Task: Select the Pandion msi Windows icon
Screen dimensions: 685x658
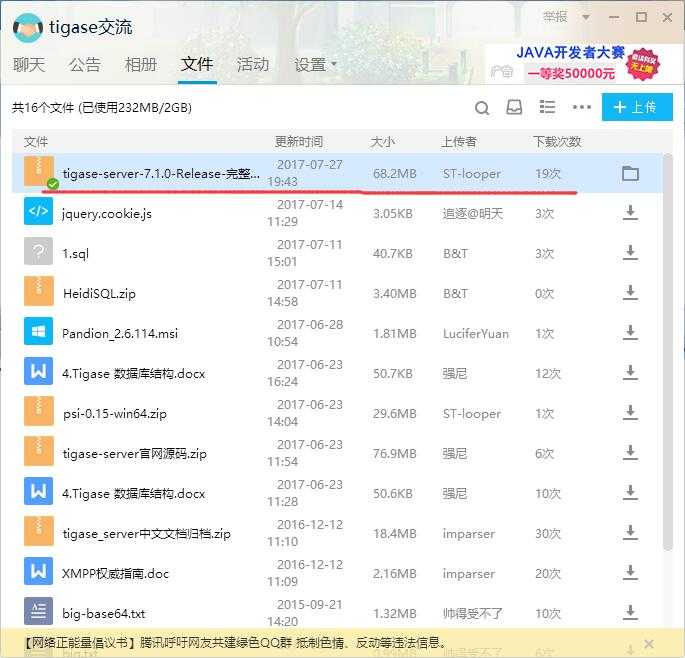Action: coord(38,331)
